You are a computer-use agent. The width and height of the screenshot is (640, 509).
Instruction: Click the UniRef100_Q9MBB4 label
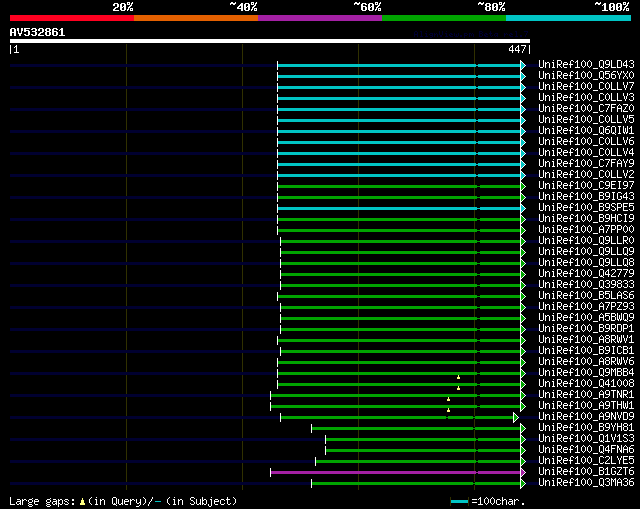(x=586, y=373)
